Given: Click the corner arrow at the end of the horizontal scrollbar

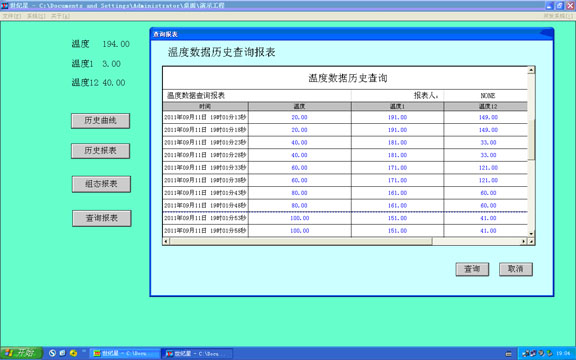Looking at the screenshot, I should [x=531, y=241].
